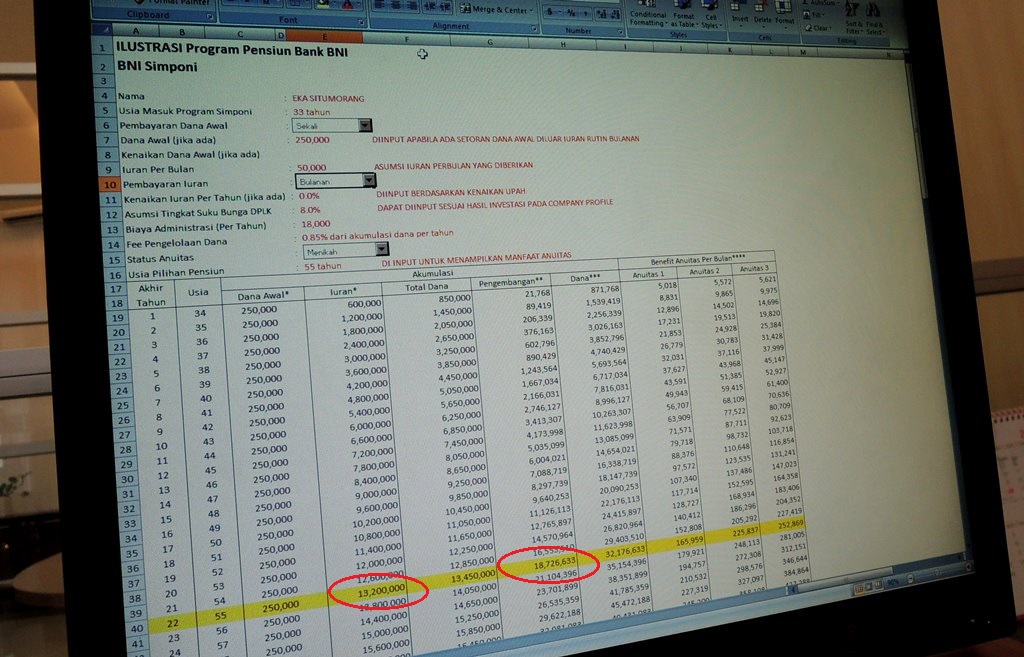The image size is (1024, 657).
Task: Click the Dana Awal cell showing 250,000
Action: [x=312, y=140]
